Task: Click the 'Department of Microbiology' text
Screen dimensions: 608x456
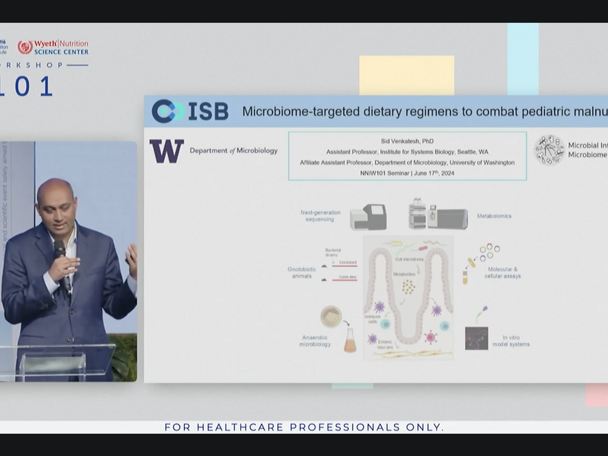Action: pyautogui.click(x=234, y=151)
